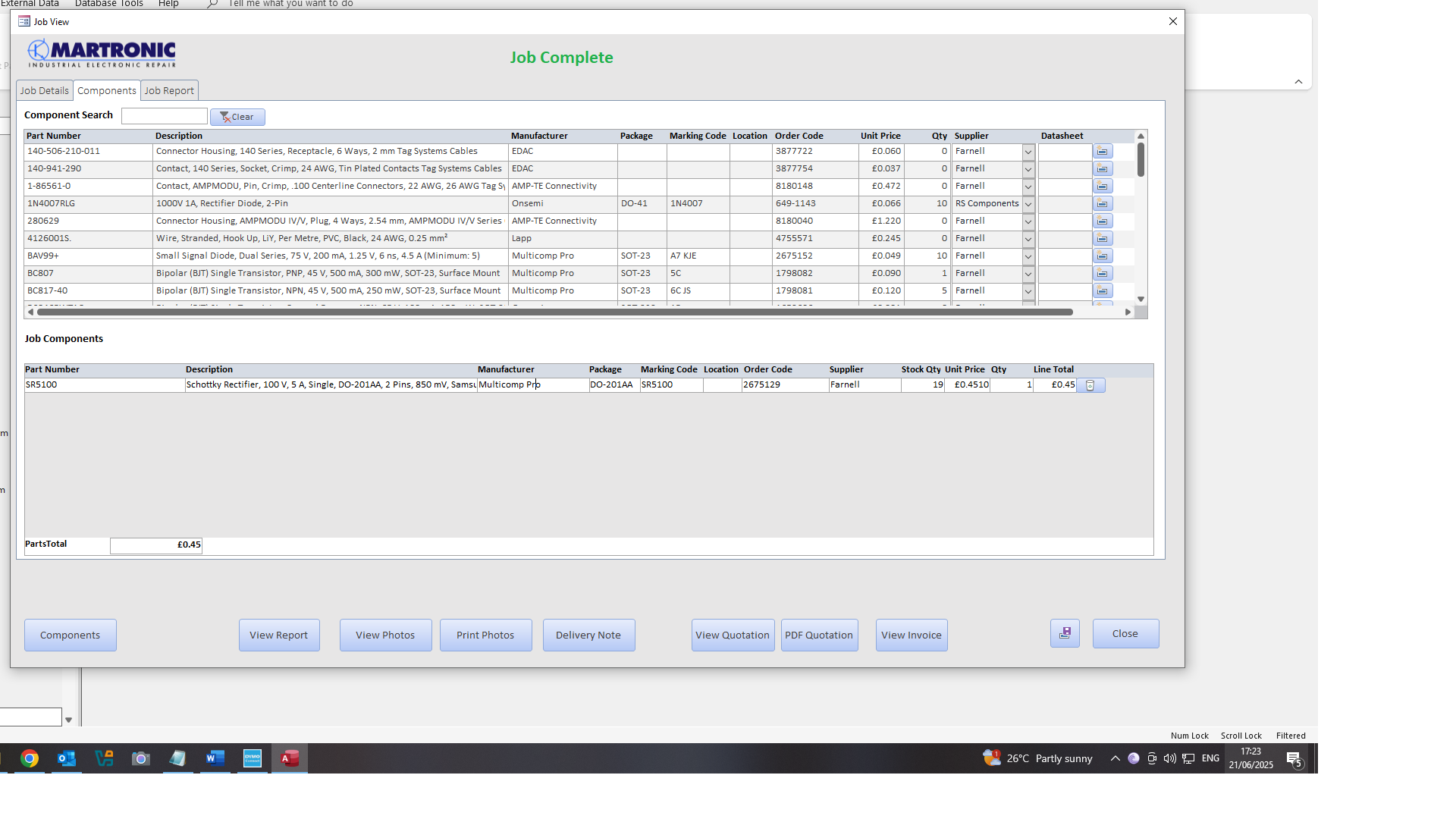Delete the SR5100 job component
The width and height of the screenshot is (1456, 819).
(1090, 385)
